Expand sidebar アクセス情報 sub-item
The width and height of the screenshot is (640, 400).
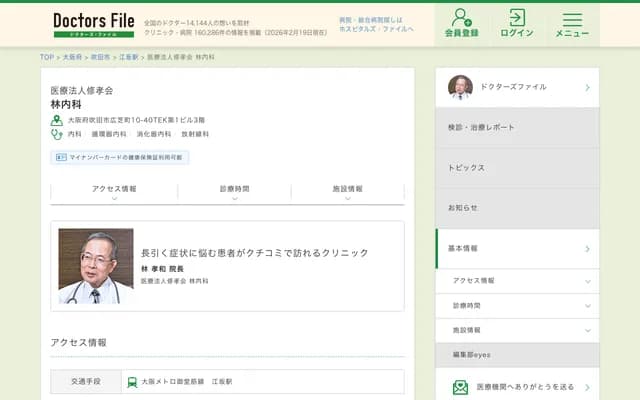coord(518,281)
